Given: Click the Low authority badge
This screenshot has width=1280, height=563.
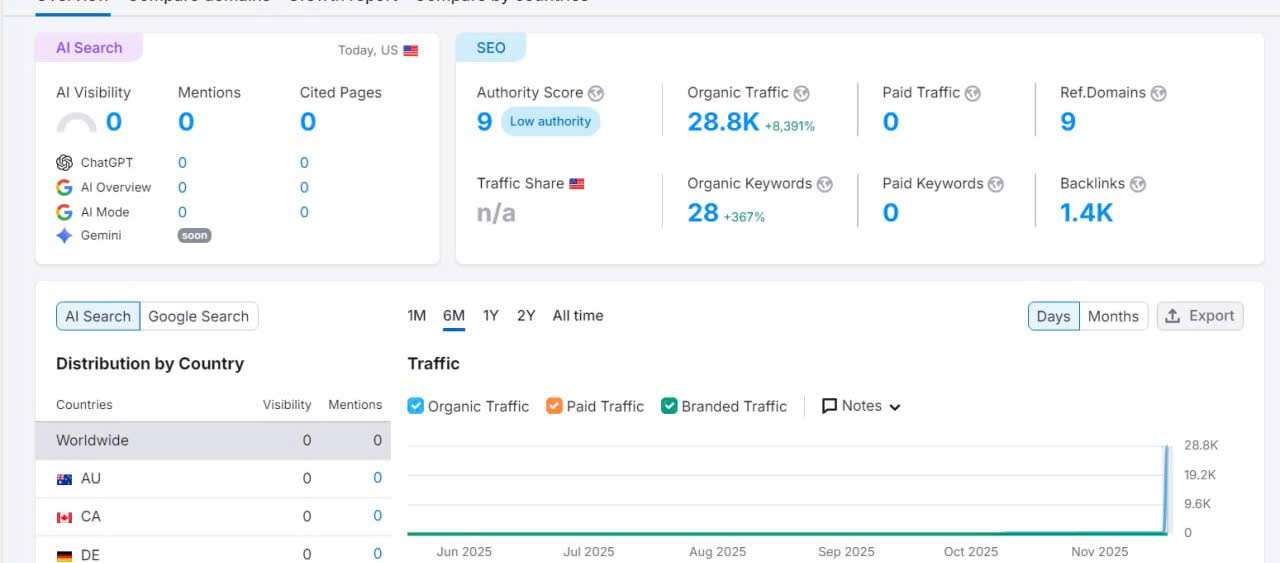Looking at the screenshot, I should click(550, 122).
